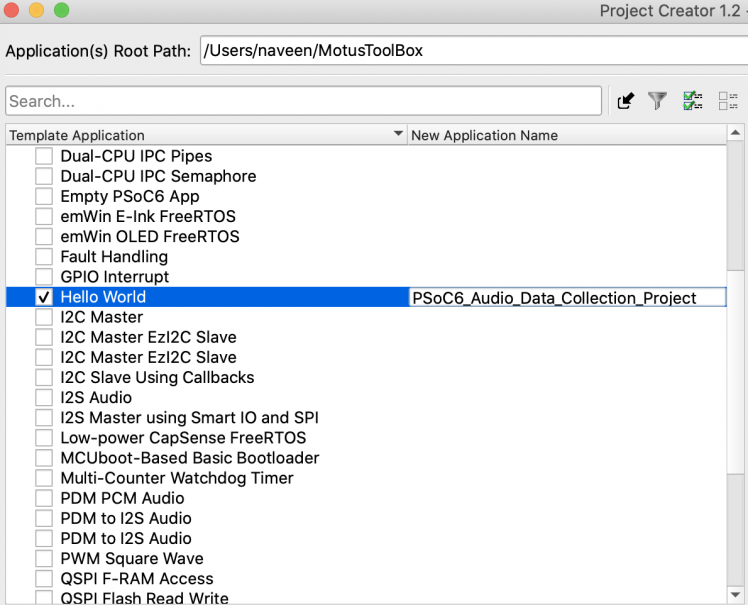
Task: Click the Template Application column header label
Action: click(78, 135)
